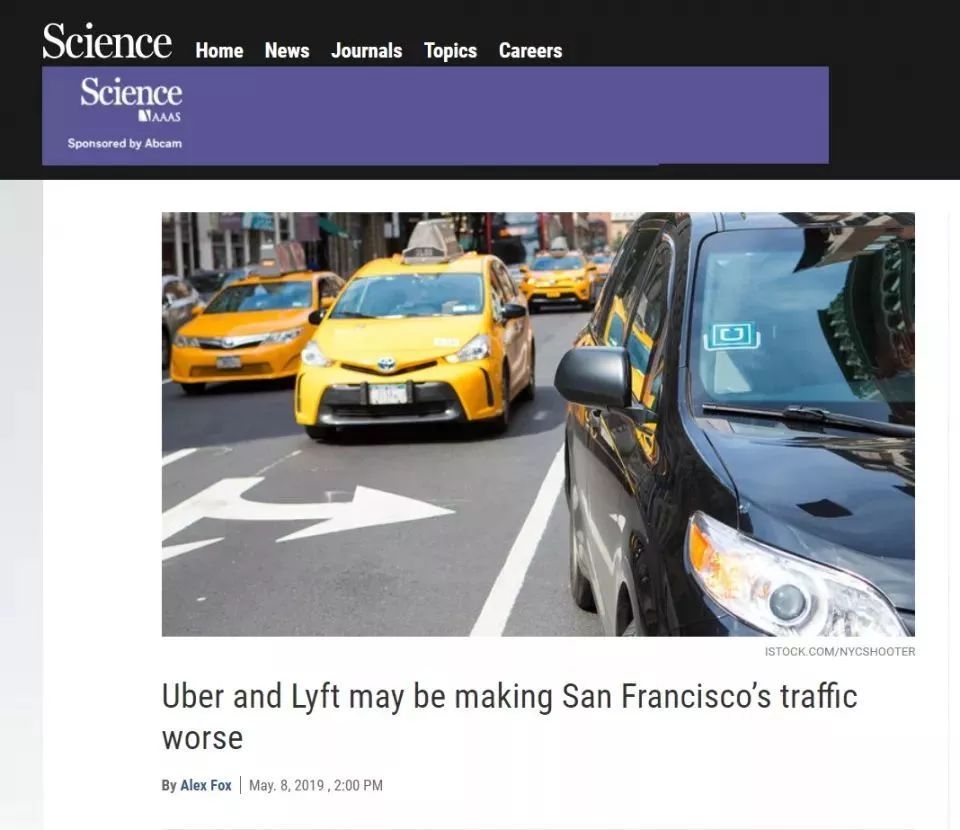Click the yellow Toyota Prius taxi
The width and height of the screenshot is (960, 830).
[x=414, y=344]
